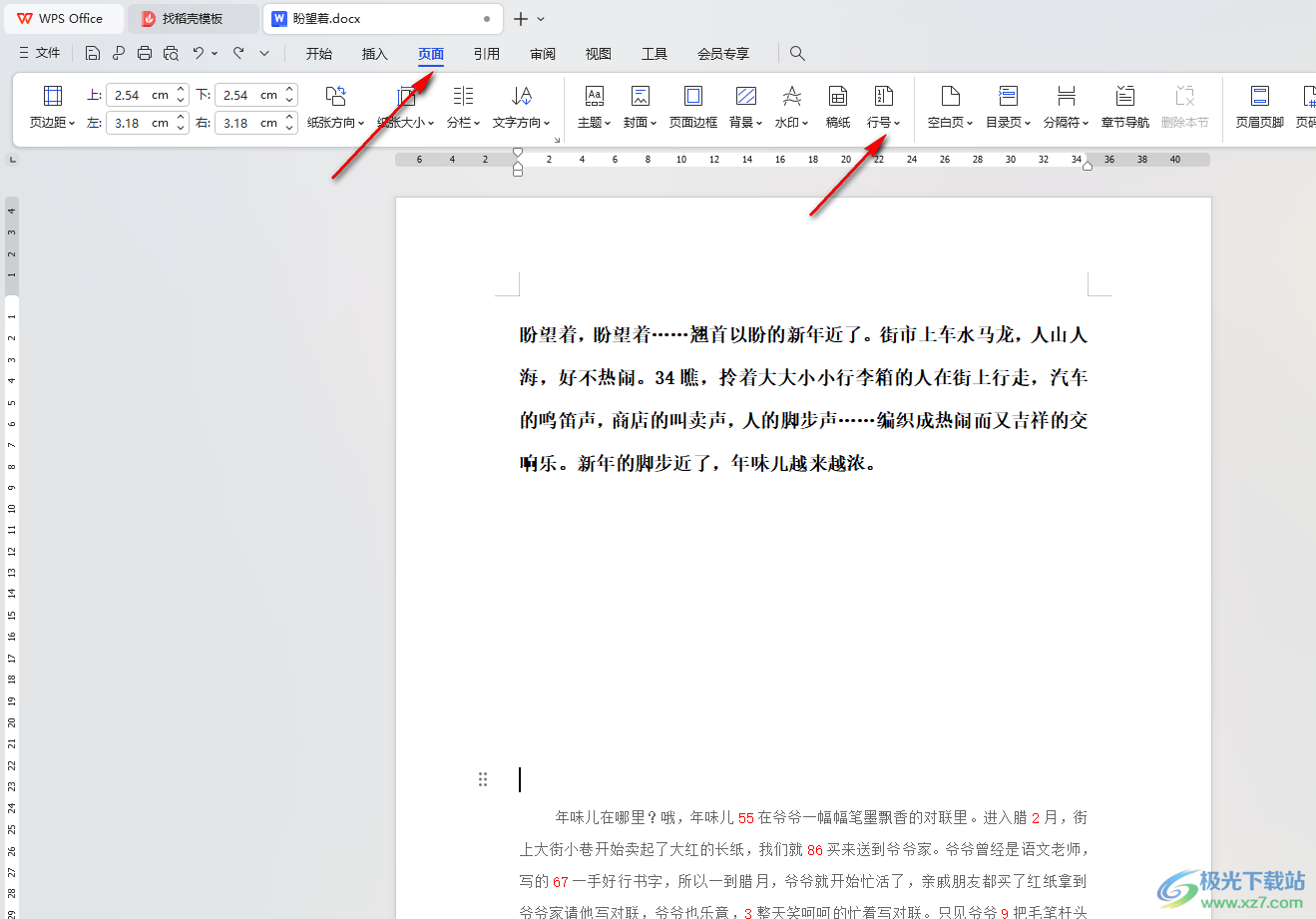The image size is (1316, 919).
Task: Switch to the 开始 home tab
Action: pyautogui.click(x=319, y=54)
